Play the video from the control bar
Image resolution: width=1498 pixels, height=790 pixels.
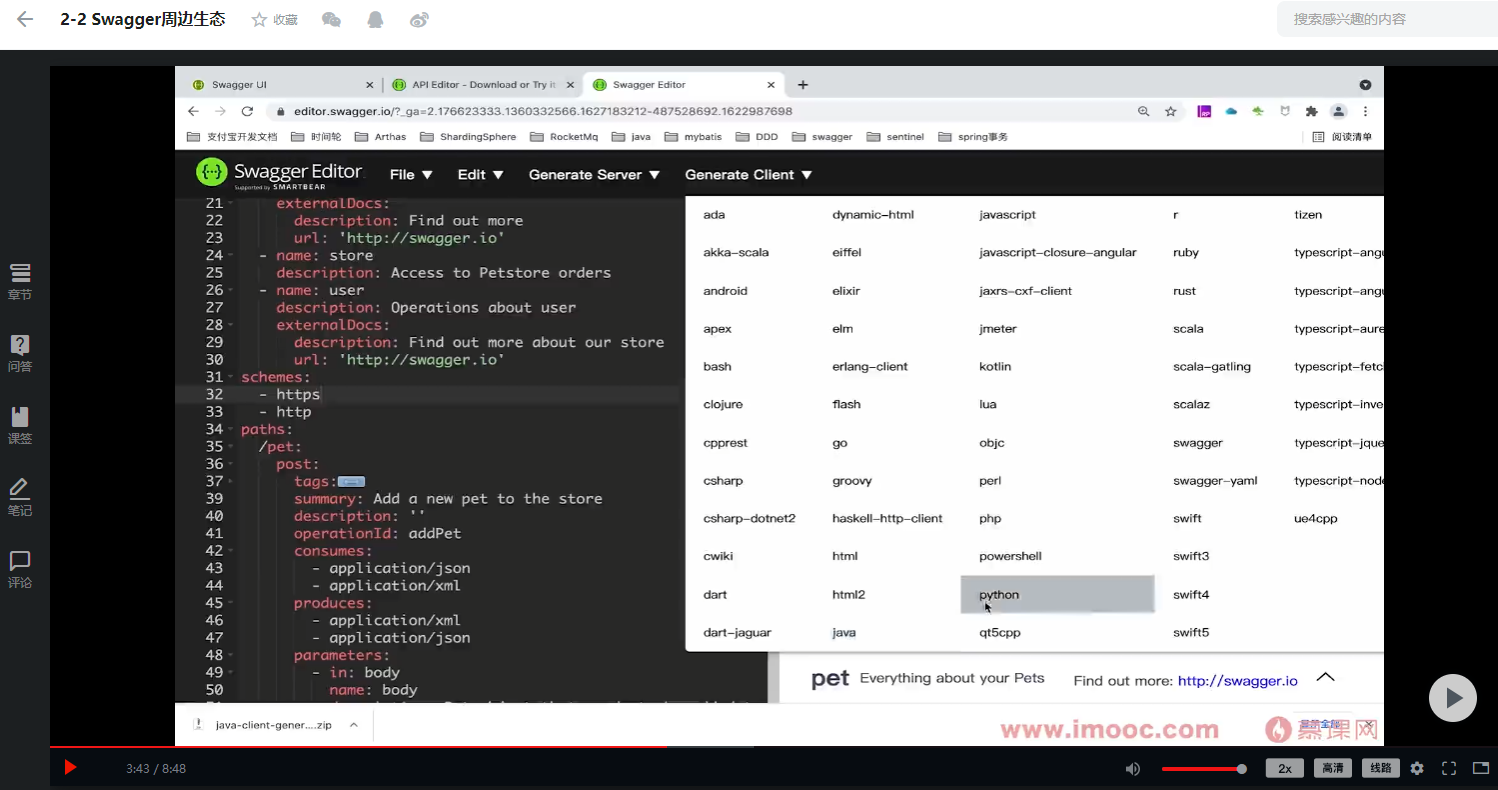[x=70, y=768]
